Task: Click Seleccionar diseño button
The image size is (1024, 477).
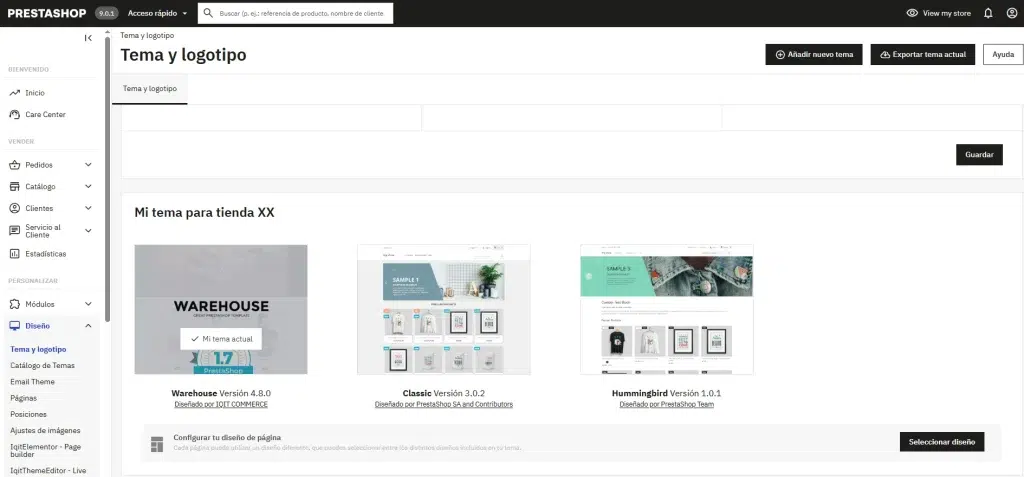Action: click(942, 442)
